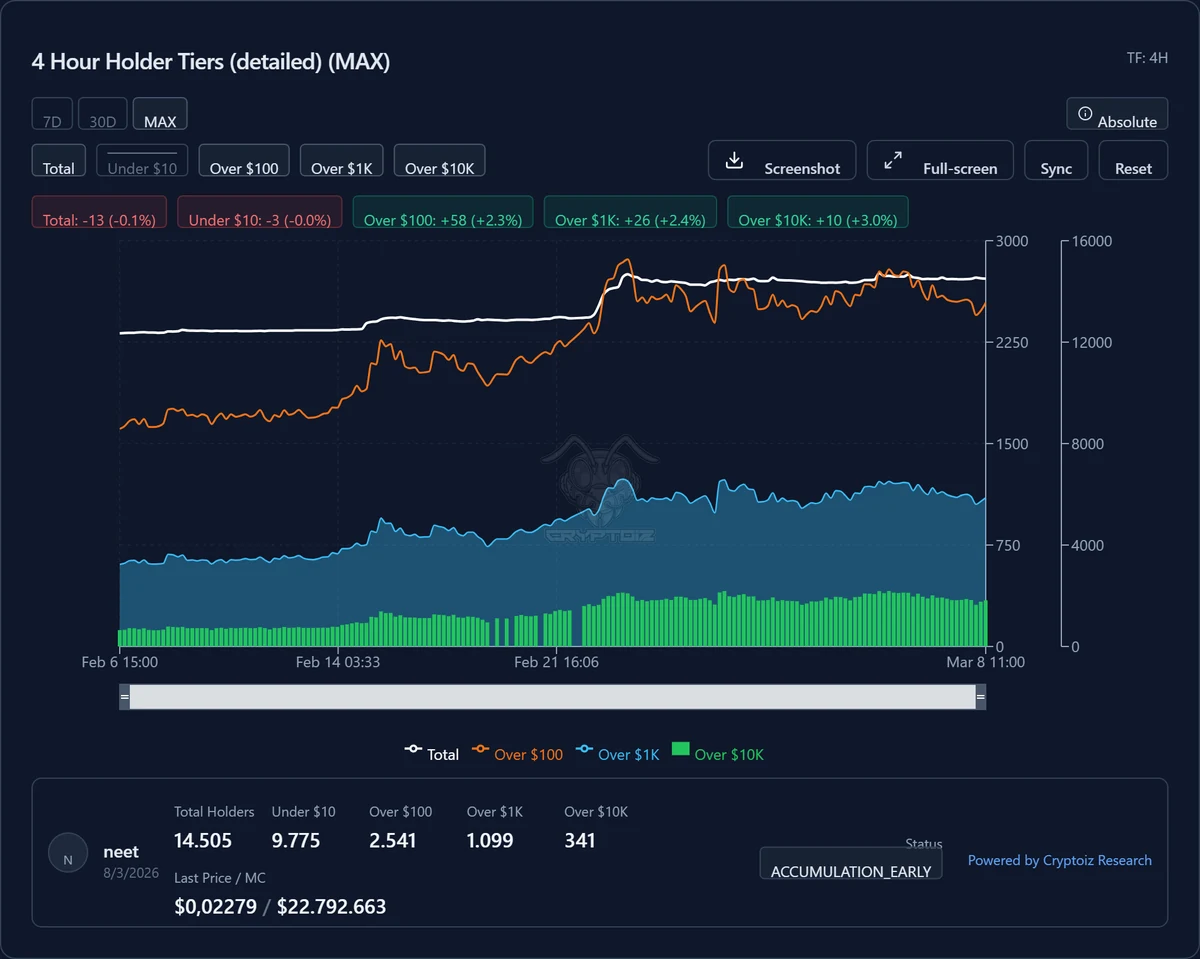Click the 'Over $100: +58 (+2.3%)' badge
The height and width of the screenshot is (959, 1200).
pos(443,212)
